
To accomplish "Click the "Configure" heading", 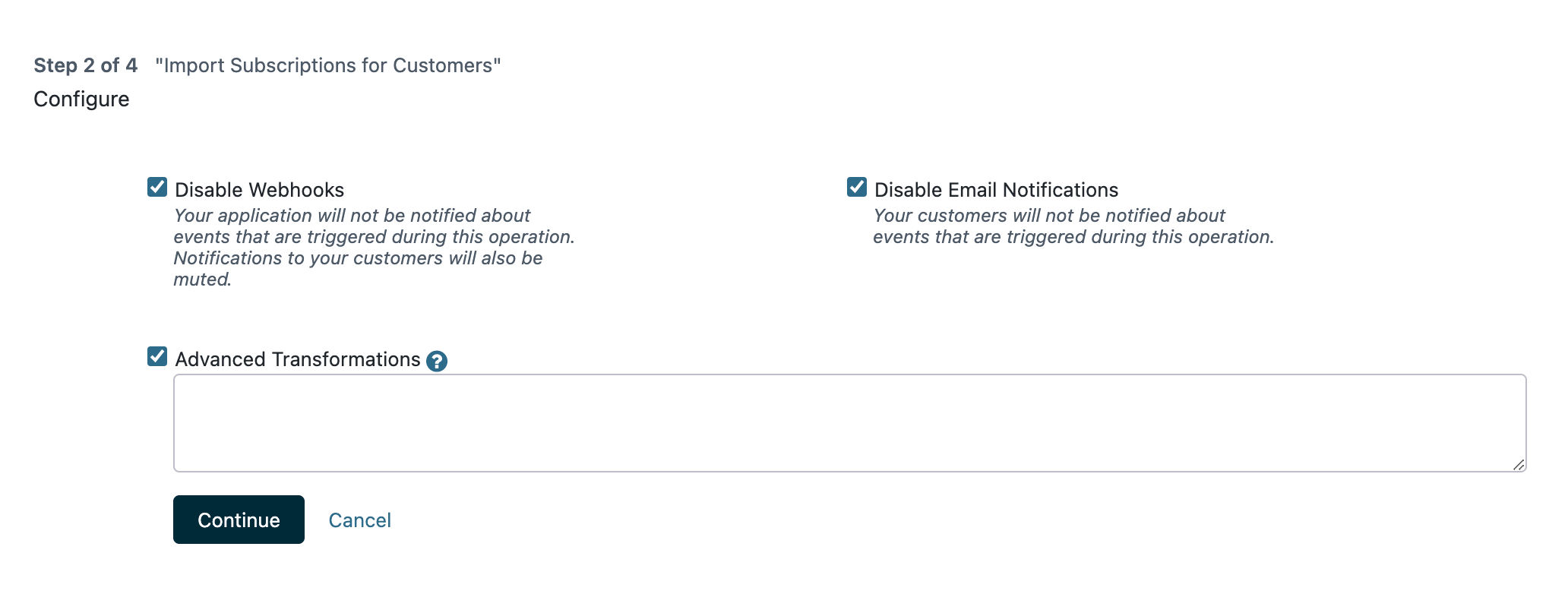I will pyautogui.click(x=81, y=100).
